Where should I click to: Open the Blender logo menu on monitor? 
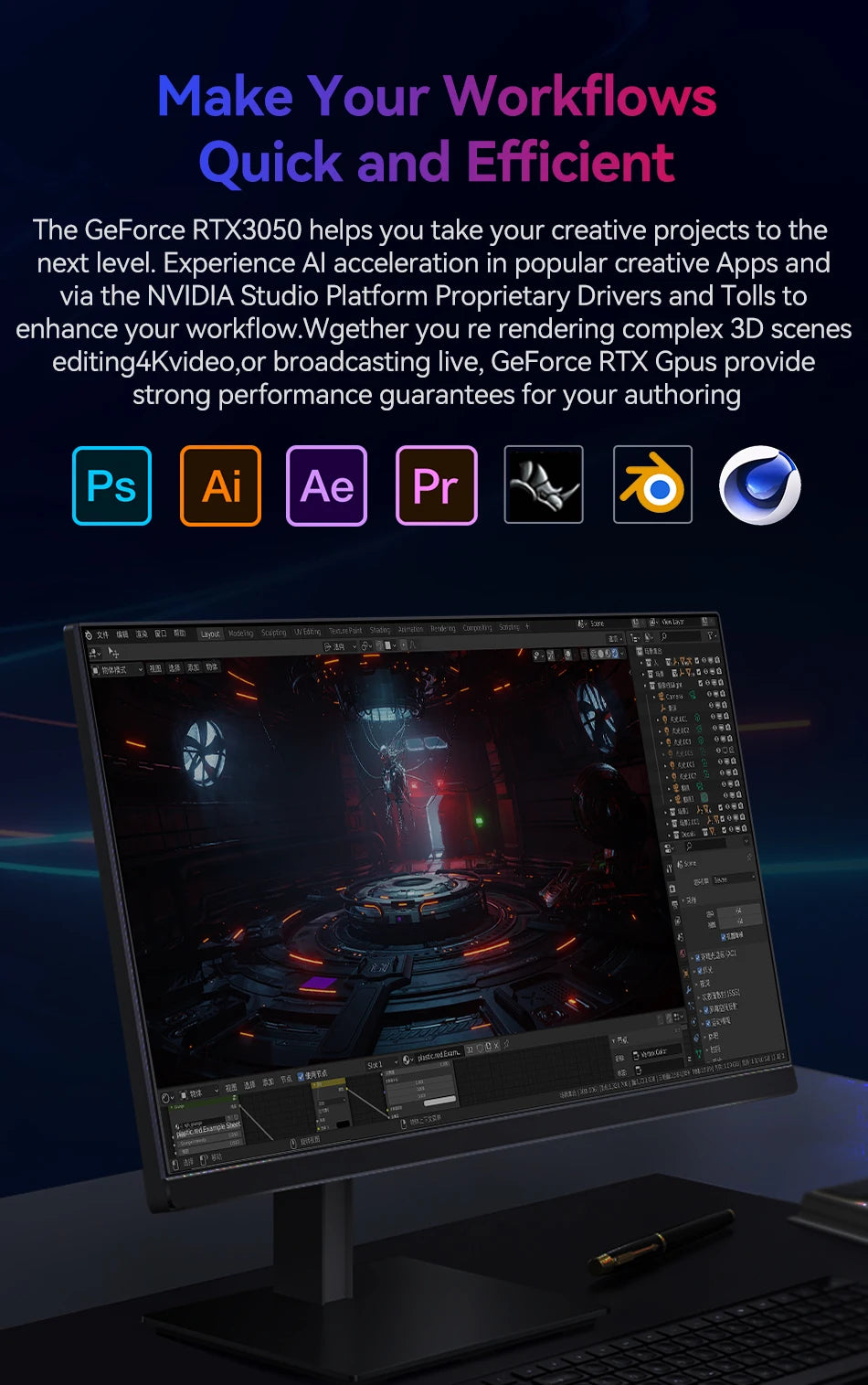89,634
